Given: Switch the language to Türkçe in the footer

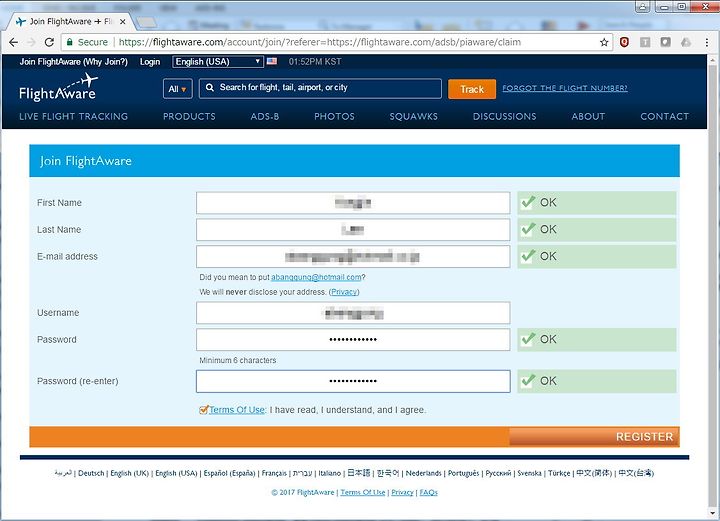Looking at the screenshot, I should [559, 473].
